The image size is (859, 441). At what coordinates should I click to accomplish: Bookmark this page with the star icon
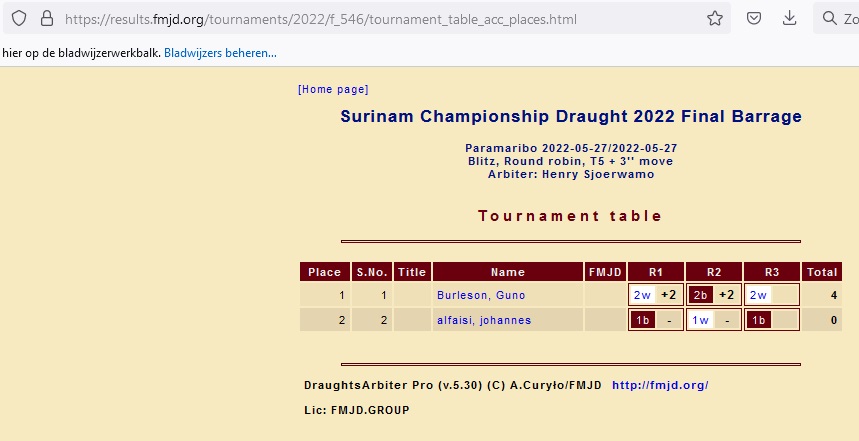(x=714, y=19)
